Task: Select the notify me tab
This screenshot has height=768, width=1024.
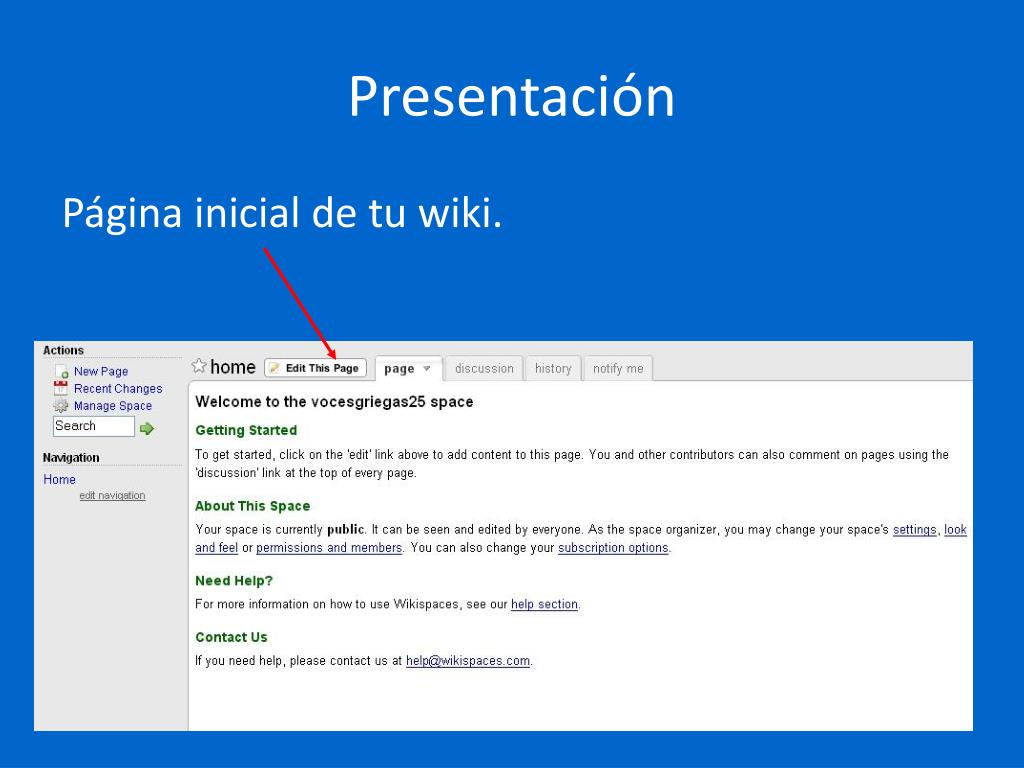Action: coord(618,369)
